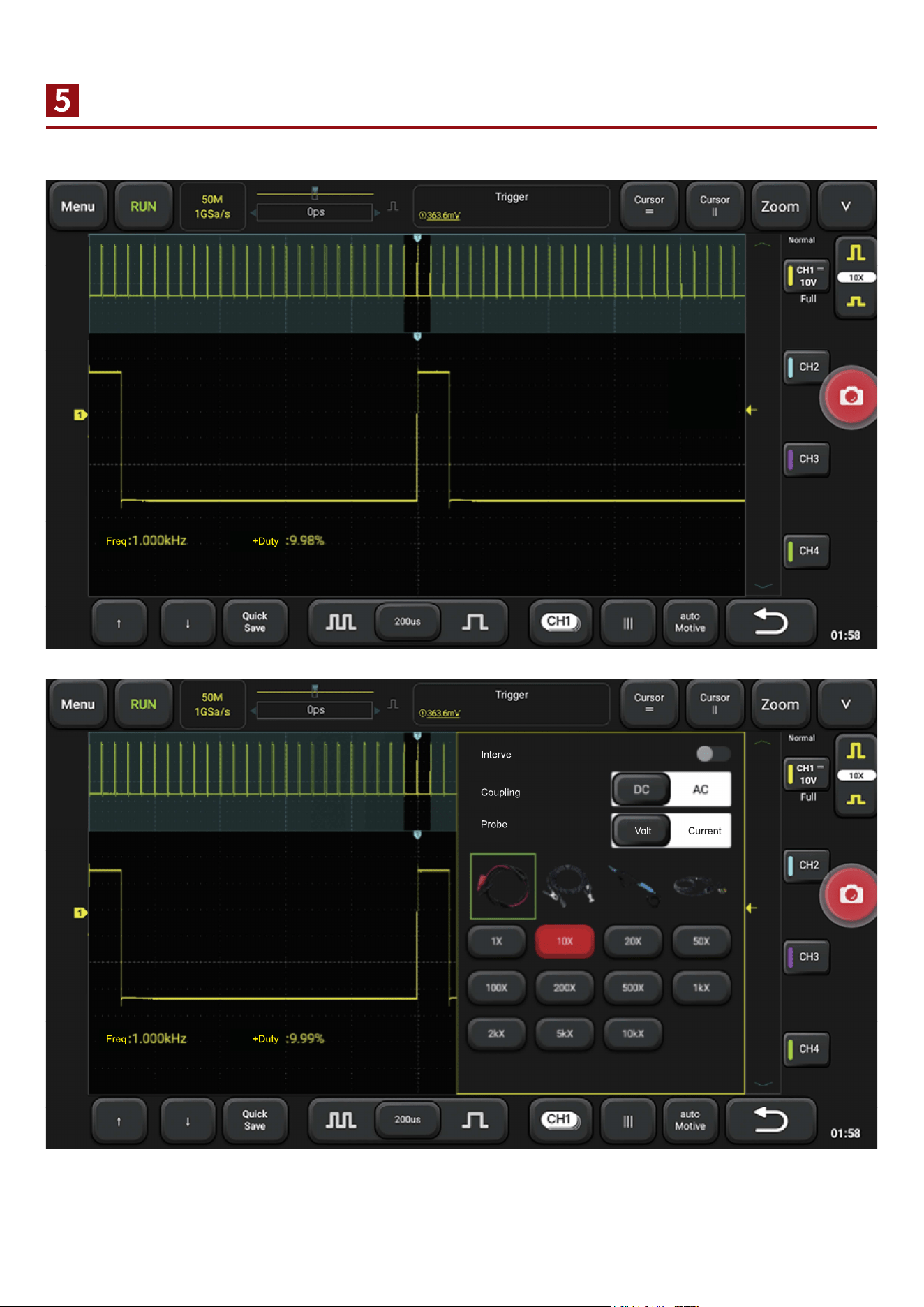
Task: Expand the V dropdown in bottom screenshot
Action: click(x=846, y=704)
